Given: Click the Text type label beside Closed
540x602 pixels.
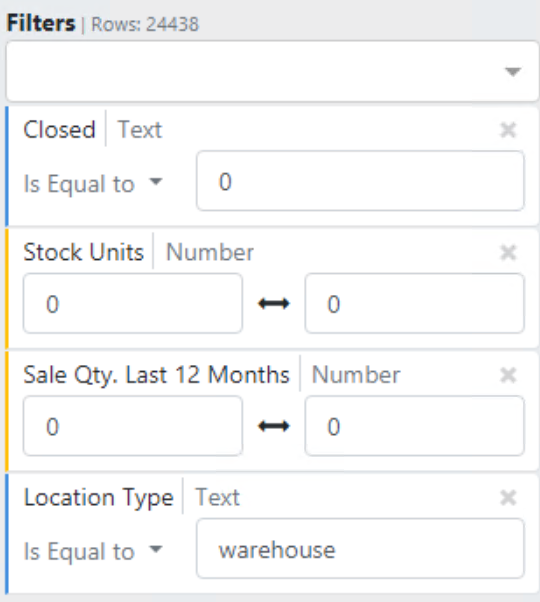Looking at the screenshot, I should (x=140, y=130).
